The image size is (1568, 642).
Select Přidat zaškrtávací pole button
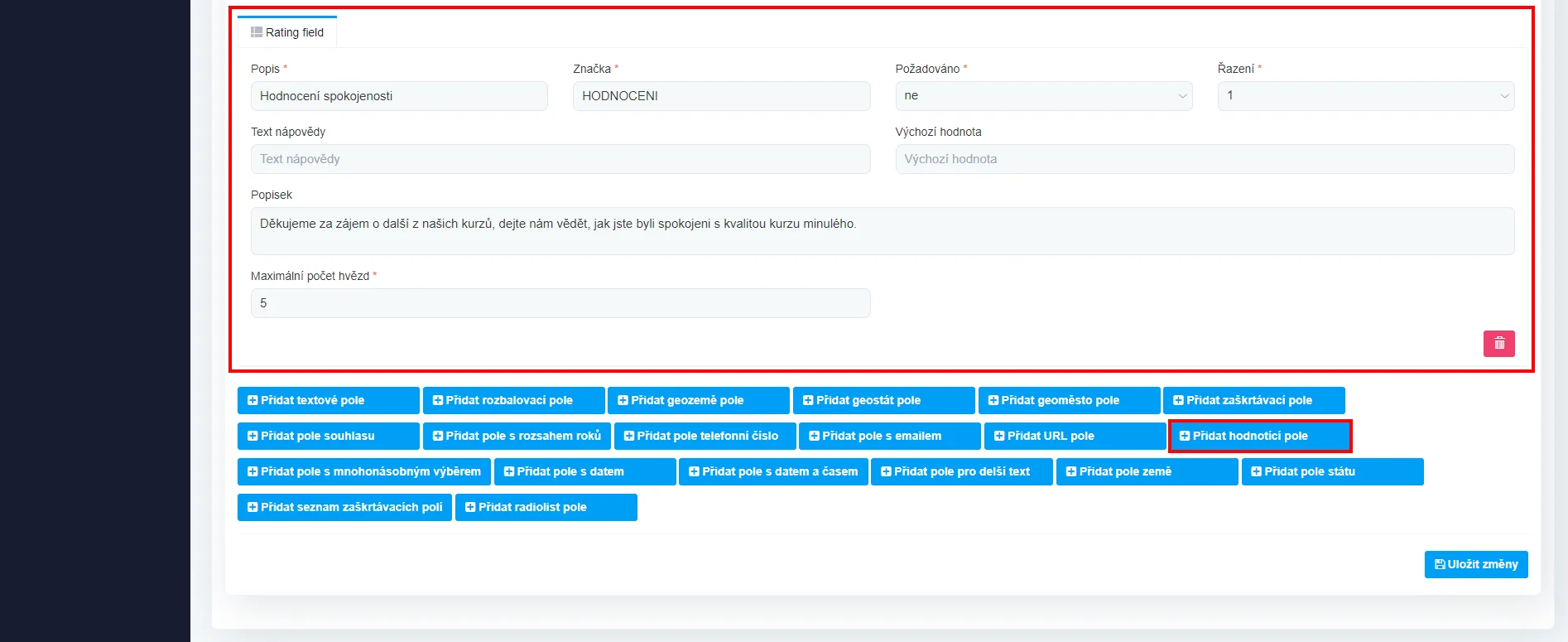pyautogui.click(x=1253, y=400)
